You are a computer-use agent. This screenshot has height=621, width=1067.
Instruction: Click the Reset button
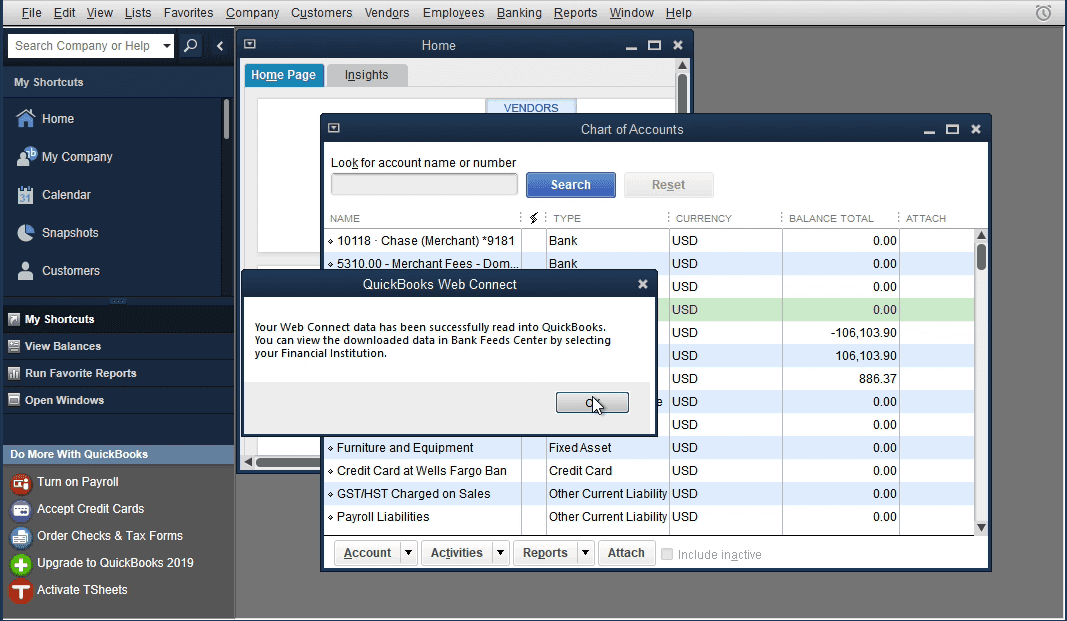[x=668, y=185]
